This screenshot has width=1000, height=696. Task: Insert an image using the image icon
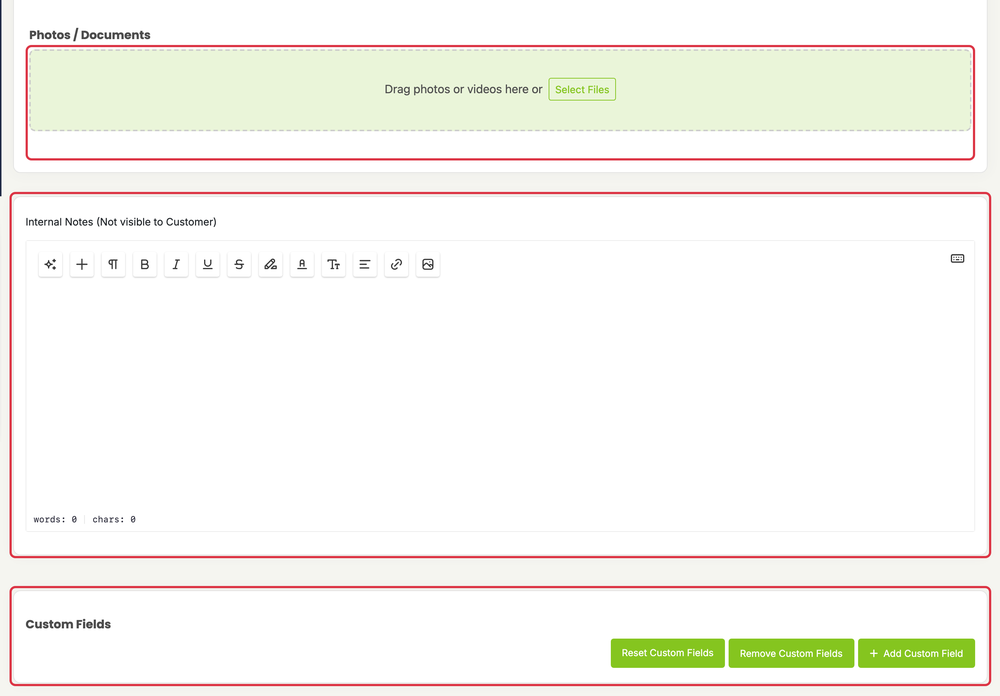tap(428, 264)
